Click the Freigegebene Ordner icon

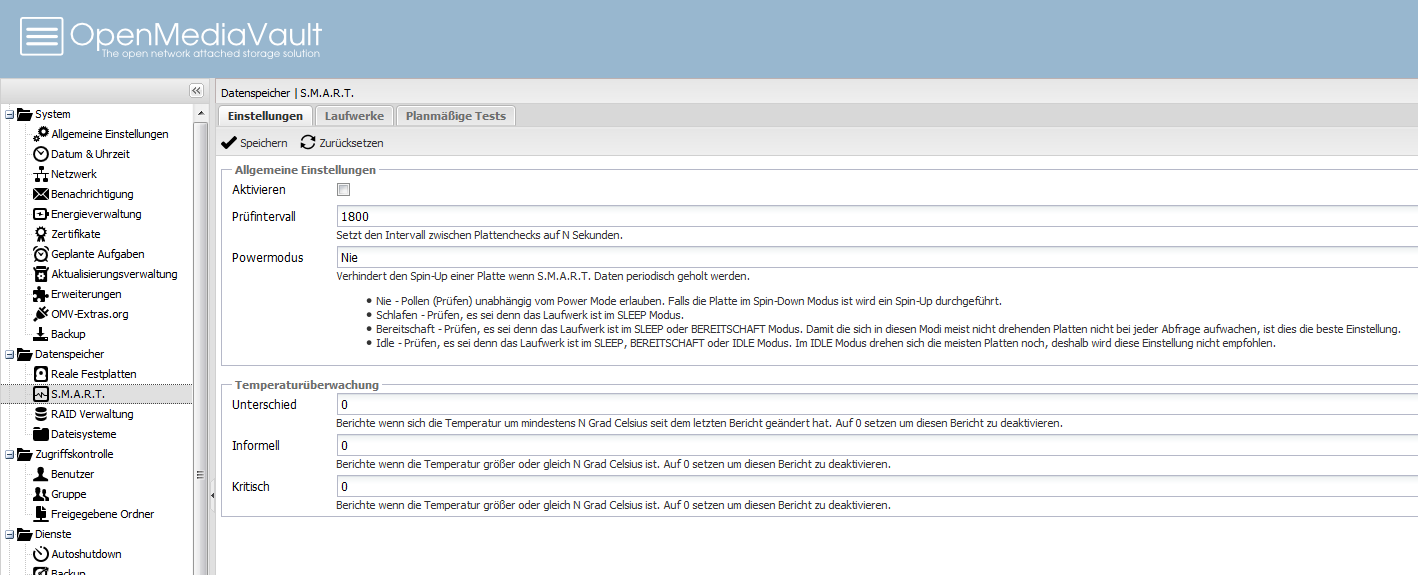coord(41,514)
